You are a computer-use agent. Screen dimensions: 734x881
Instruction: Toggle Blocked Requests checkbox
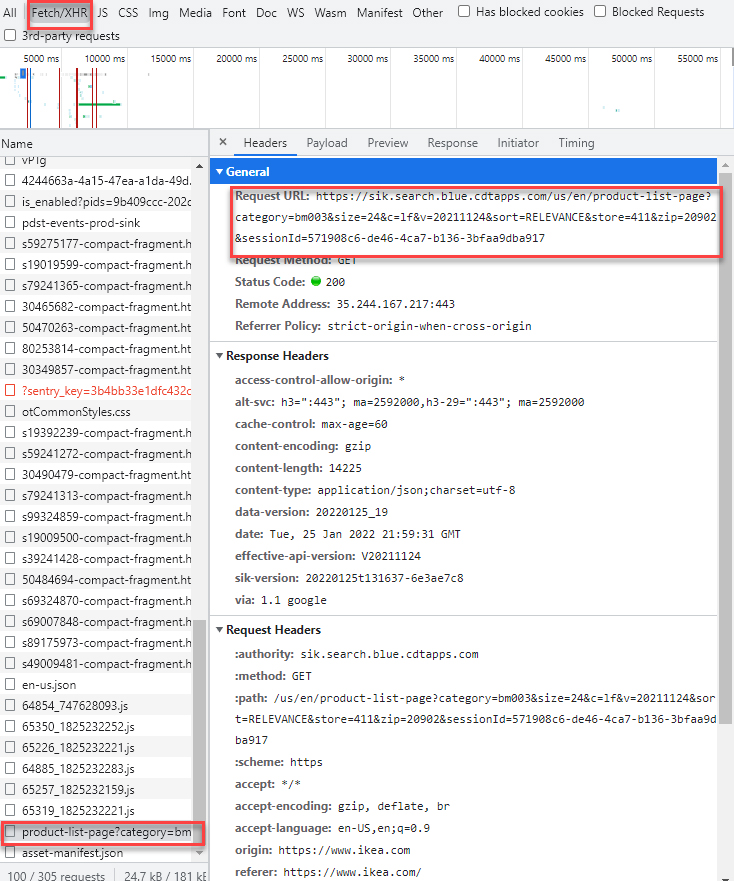pos(600,12)
